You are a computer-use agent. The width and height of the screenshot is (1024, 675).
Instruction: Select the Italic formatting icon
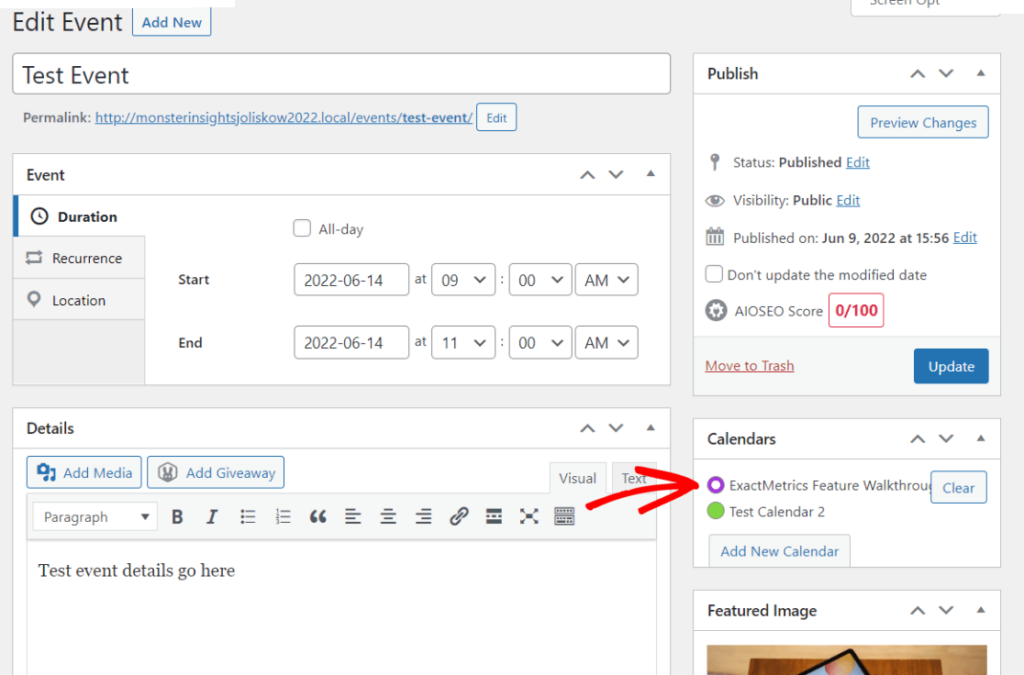pos(211,516)
